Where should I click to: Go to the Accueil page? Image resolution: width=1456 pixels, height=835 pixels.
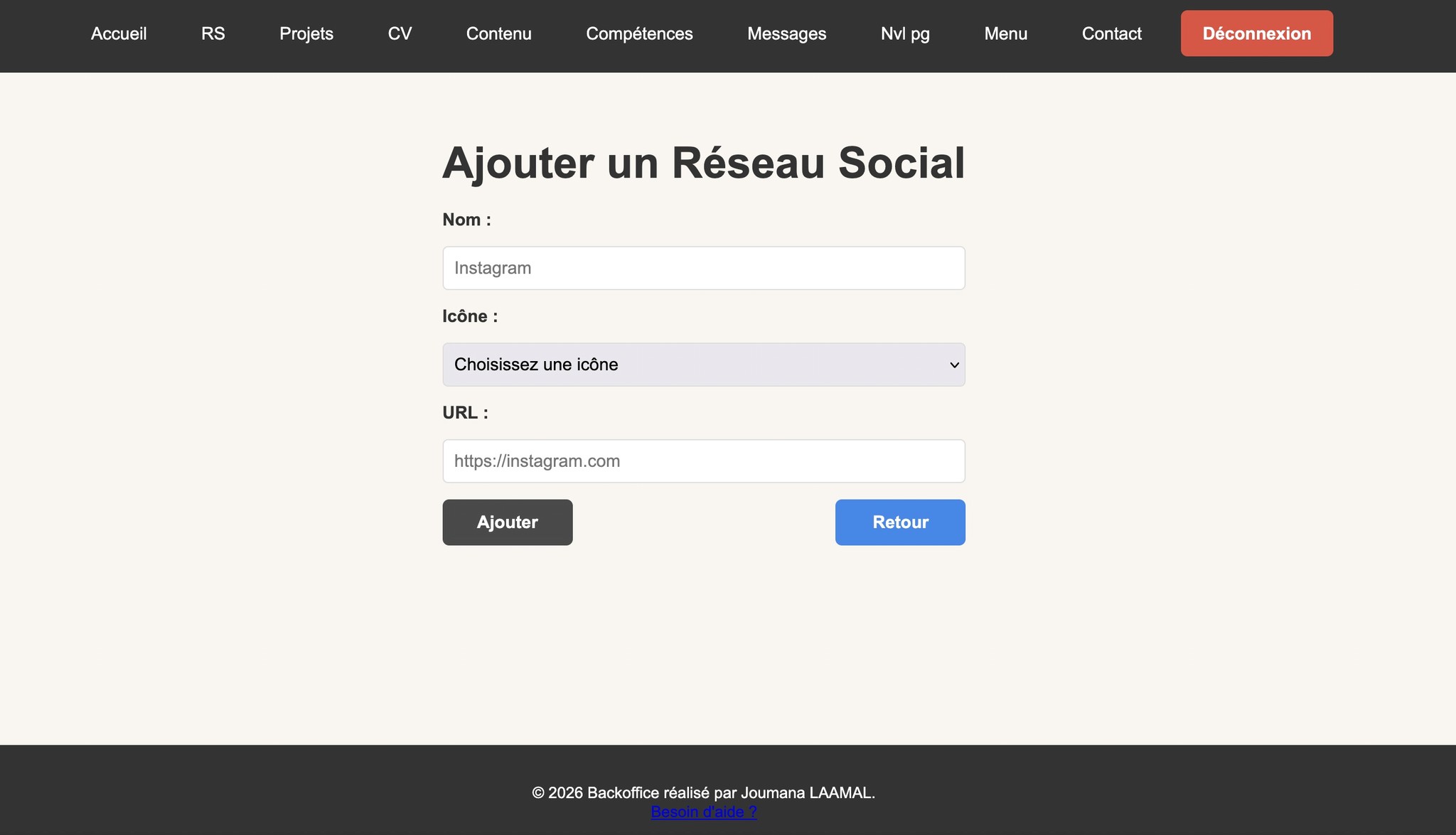(119, 33)
